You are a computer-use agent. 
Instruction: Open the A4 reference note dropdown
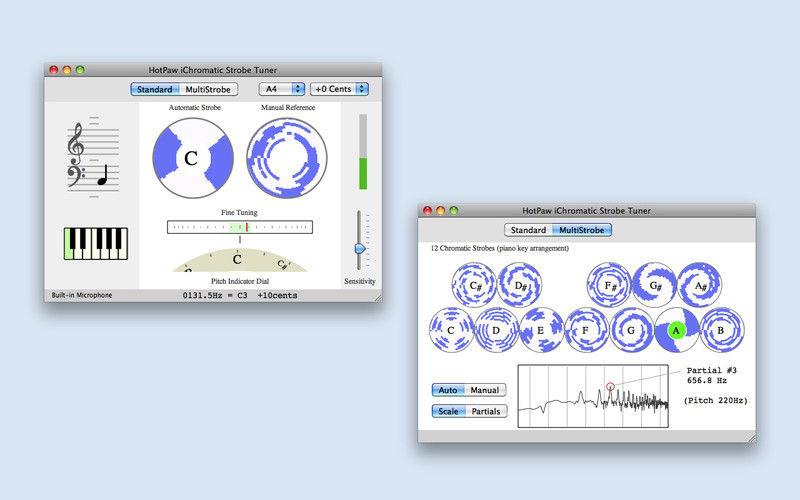282,89
